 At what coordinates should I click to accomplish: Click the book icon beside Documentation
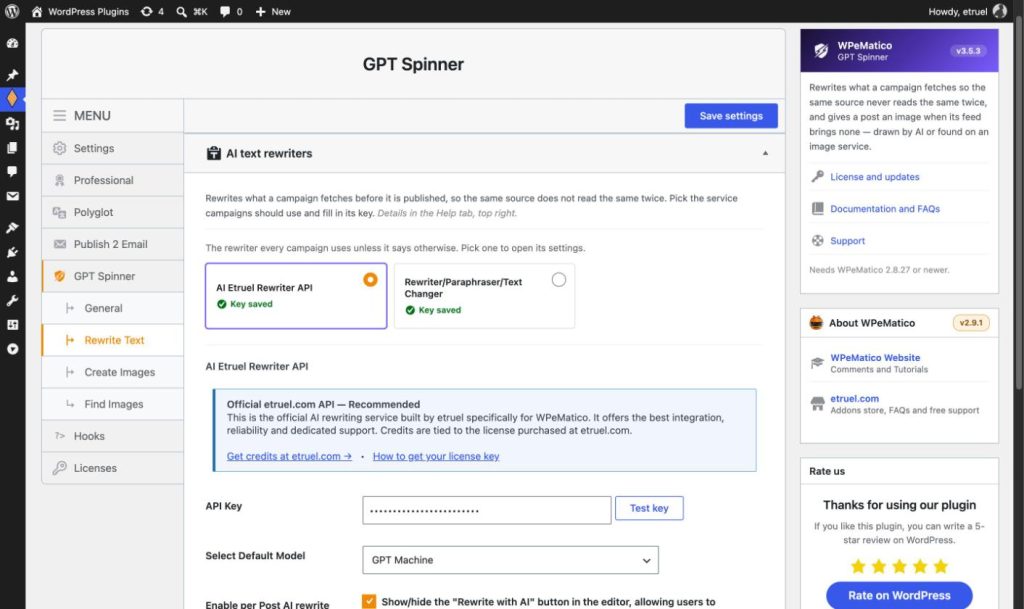click(817, 208)
